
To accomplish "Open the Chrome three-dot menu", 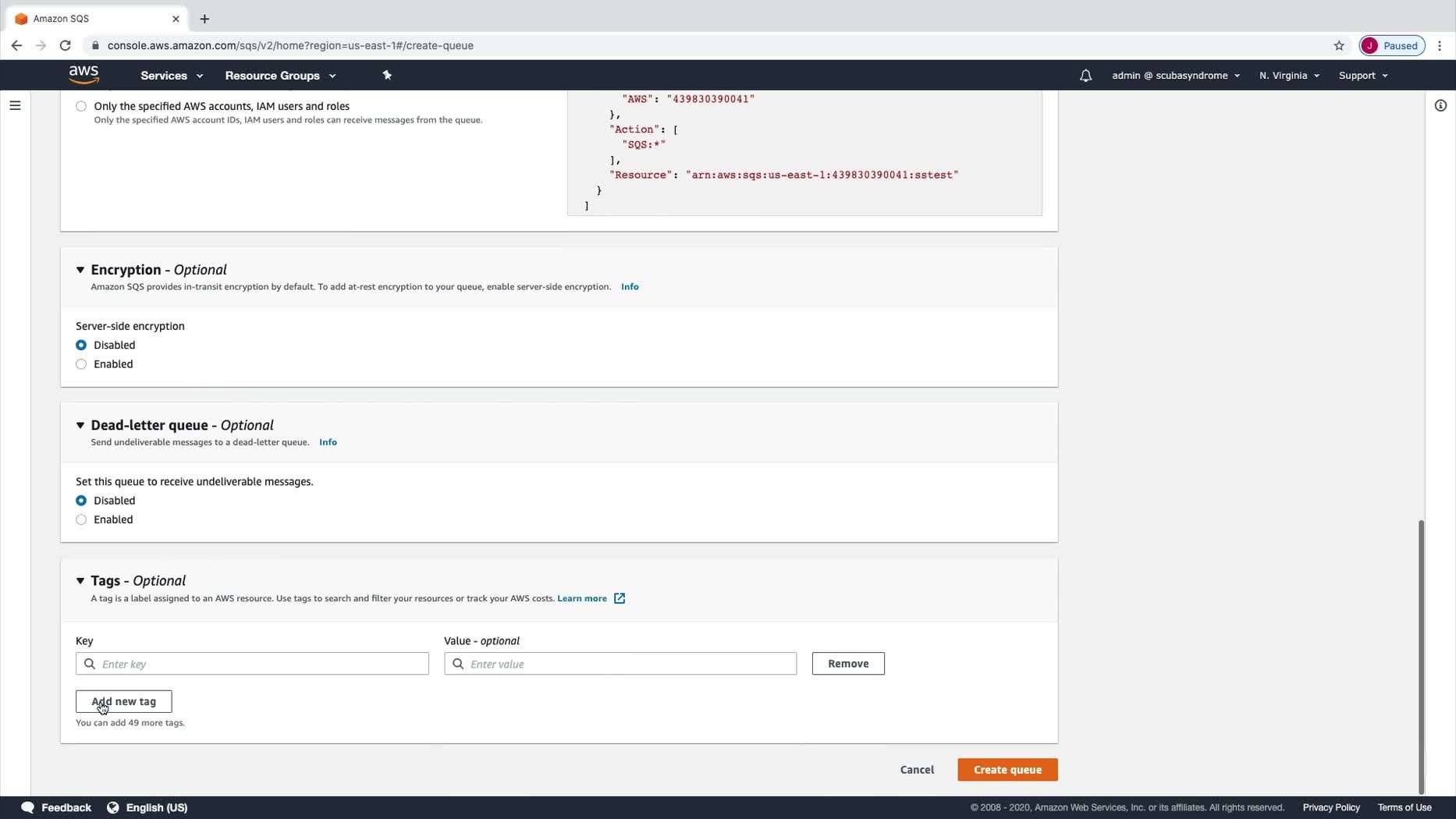I will (1440, 45).
